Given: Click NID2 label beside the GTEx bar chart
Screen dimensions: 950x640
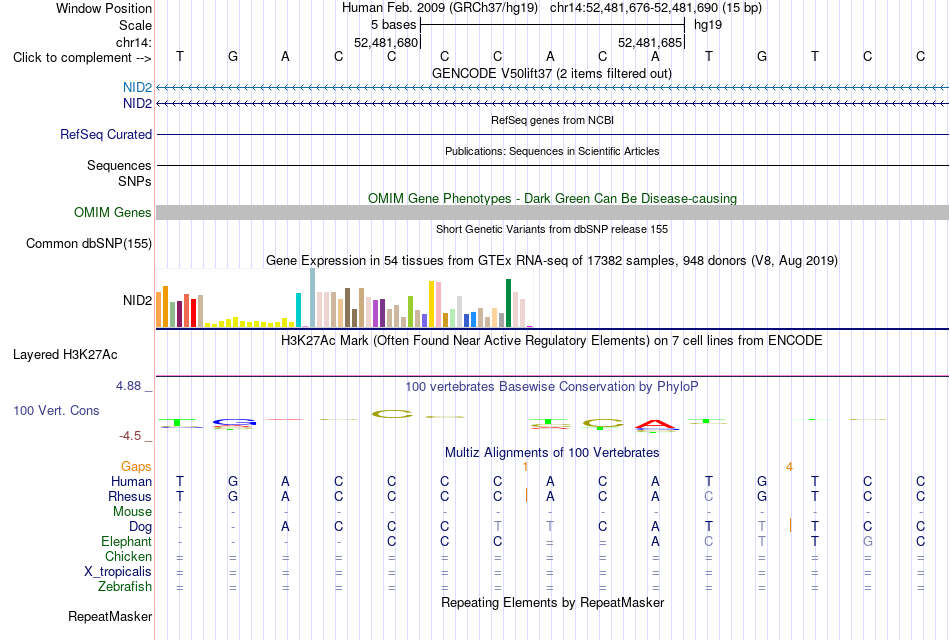Looking at the screenshot, I should click(137, 301).
